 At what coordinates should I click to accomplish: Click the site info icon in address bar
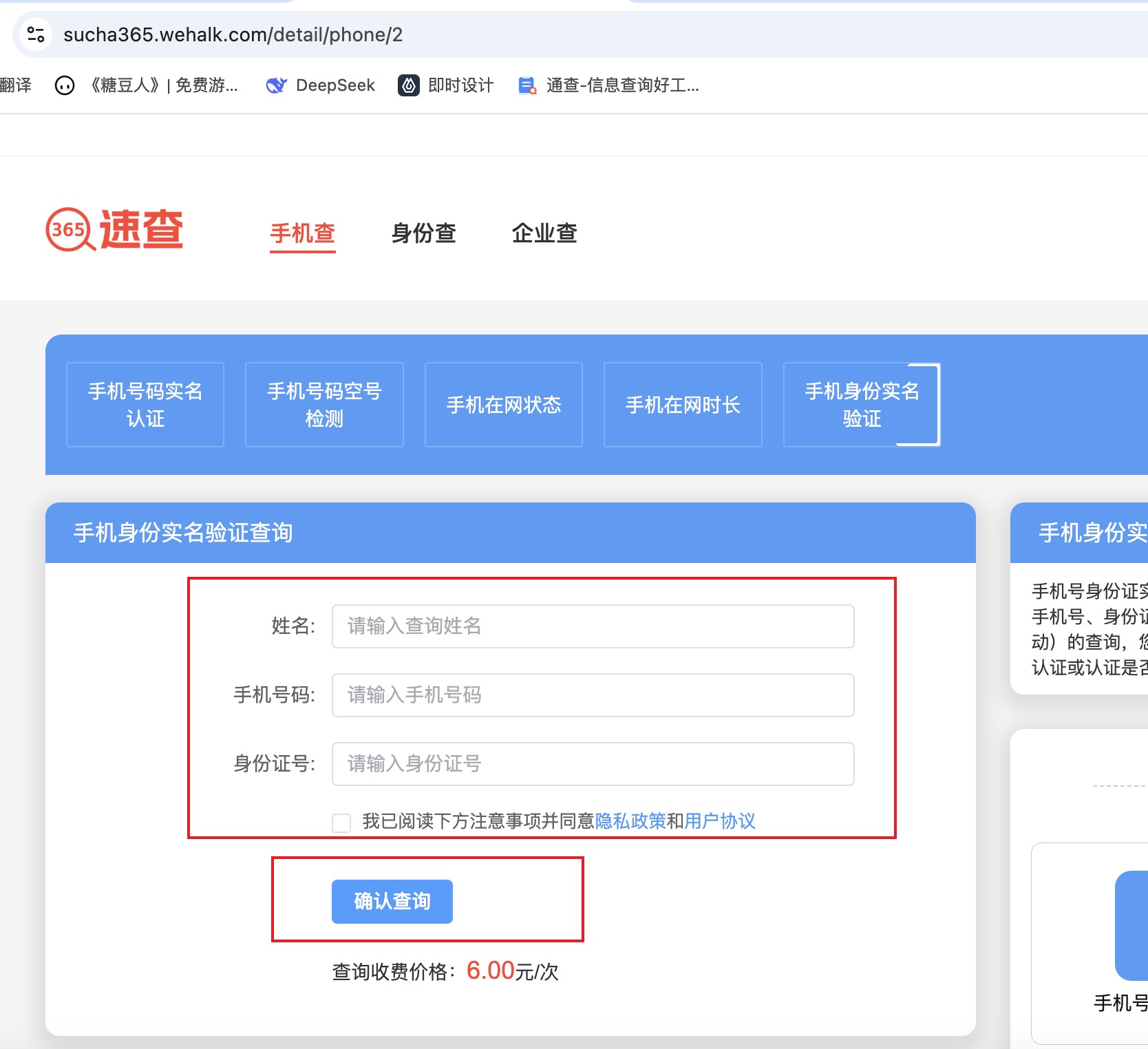[x=35, y=34]
